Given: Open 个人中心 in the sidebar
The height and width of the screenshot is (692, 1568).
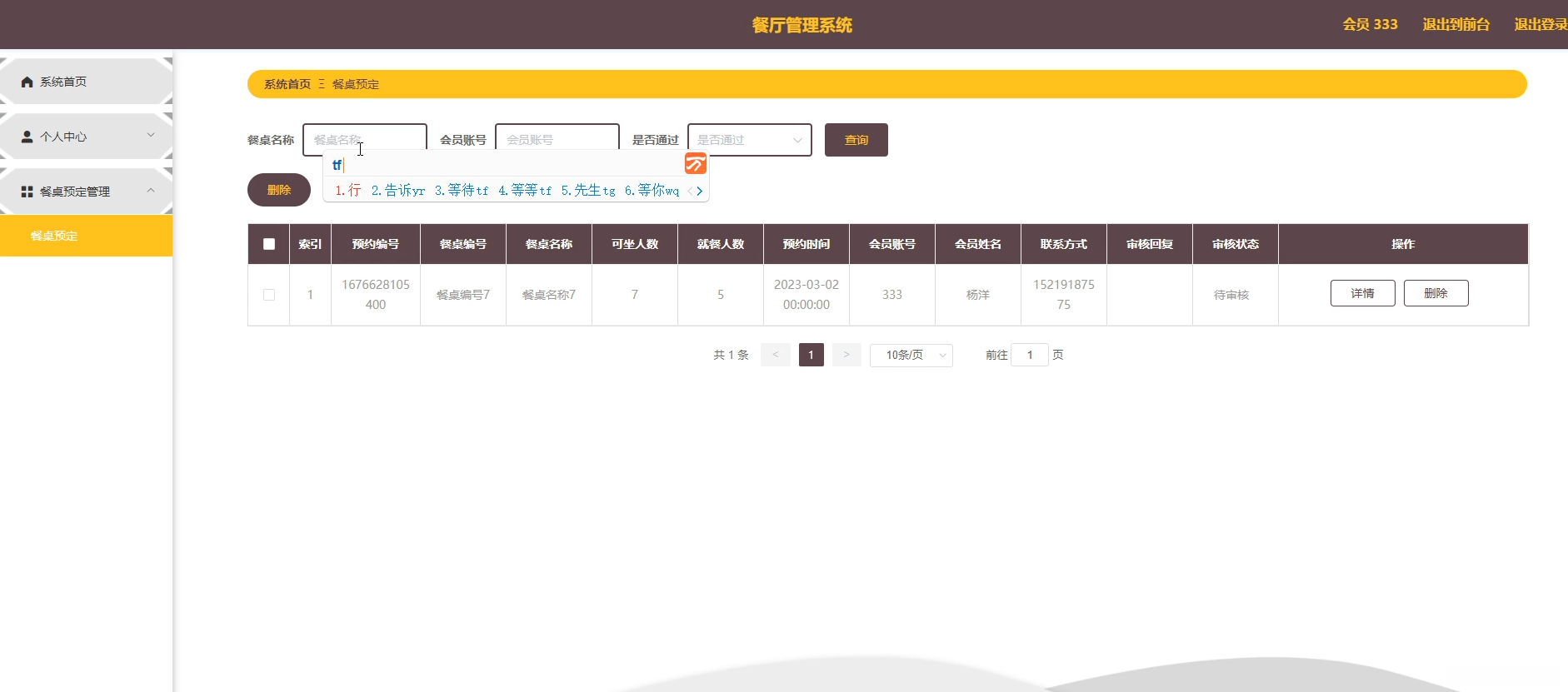Looking at the screenshot, I should 87,137.
